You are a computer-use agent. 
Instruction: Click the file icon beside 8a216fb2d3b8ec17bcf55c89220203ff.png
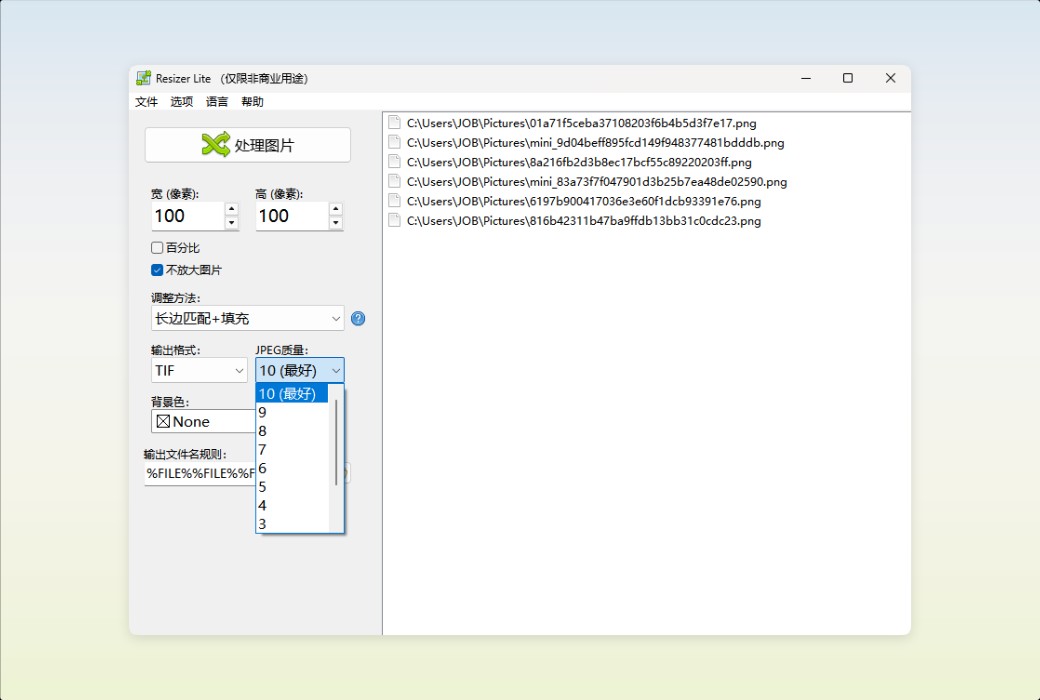point(393,161)
